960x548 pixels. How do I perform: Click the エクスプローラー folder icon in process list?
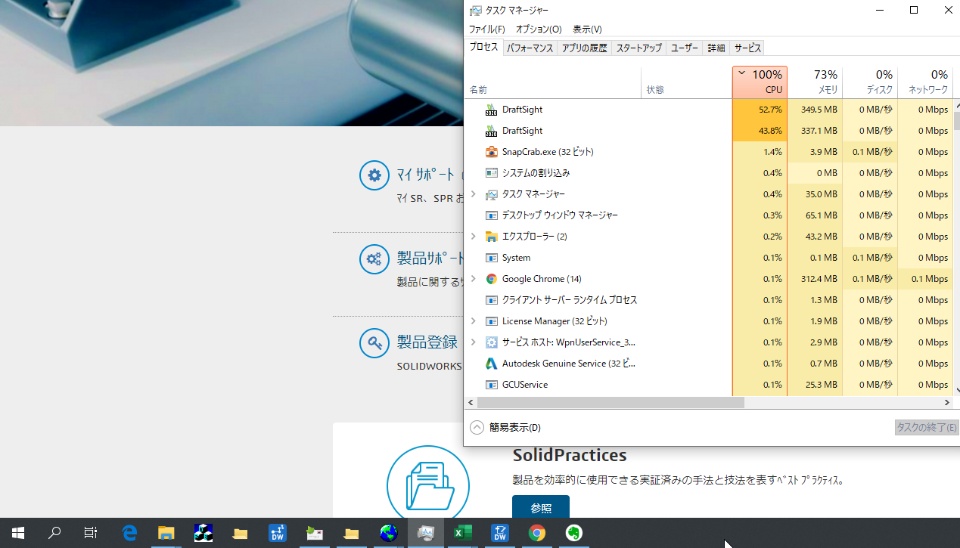(491, 236)
